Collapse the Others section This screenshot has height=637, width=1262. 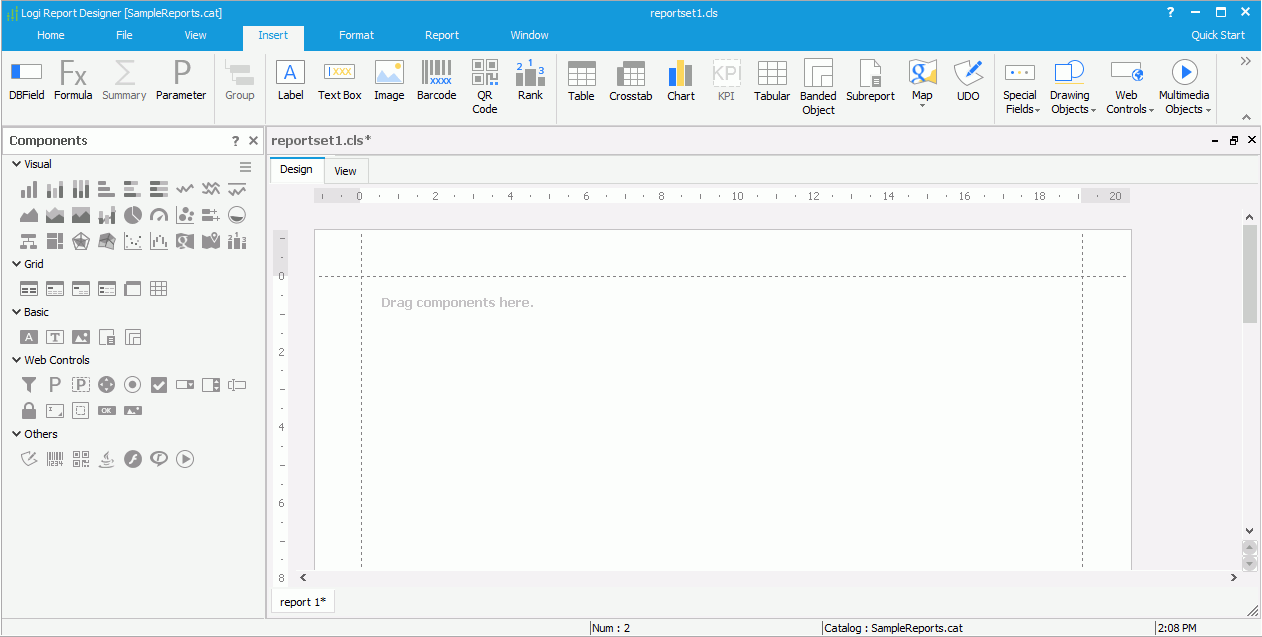click(16, 434)
